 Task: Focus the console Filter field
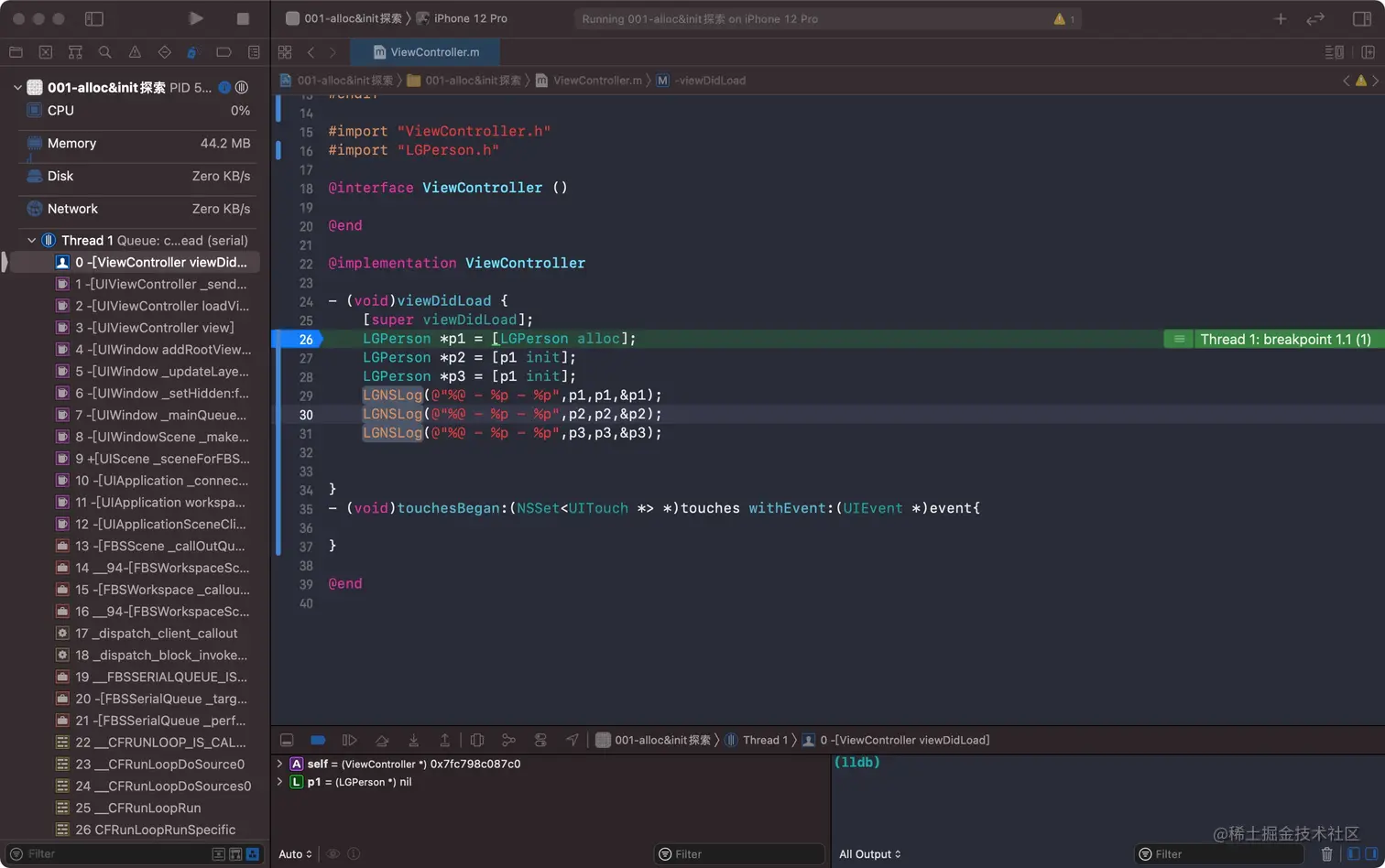pos(1218,854)
